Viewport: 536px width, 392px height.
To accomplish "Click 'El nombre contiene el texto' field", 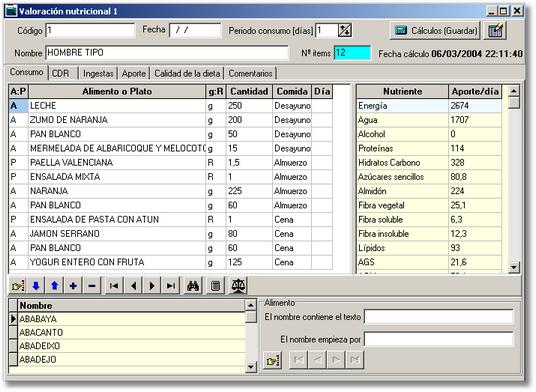I will (439, 317).
